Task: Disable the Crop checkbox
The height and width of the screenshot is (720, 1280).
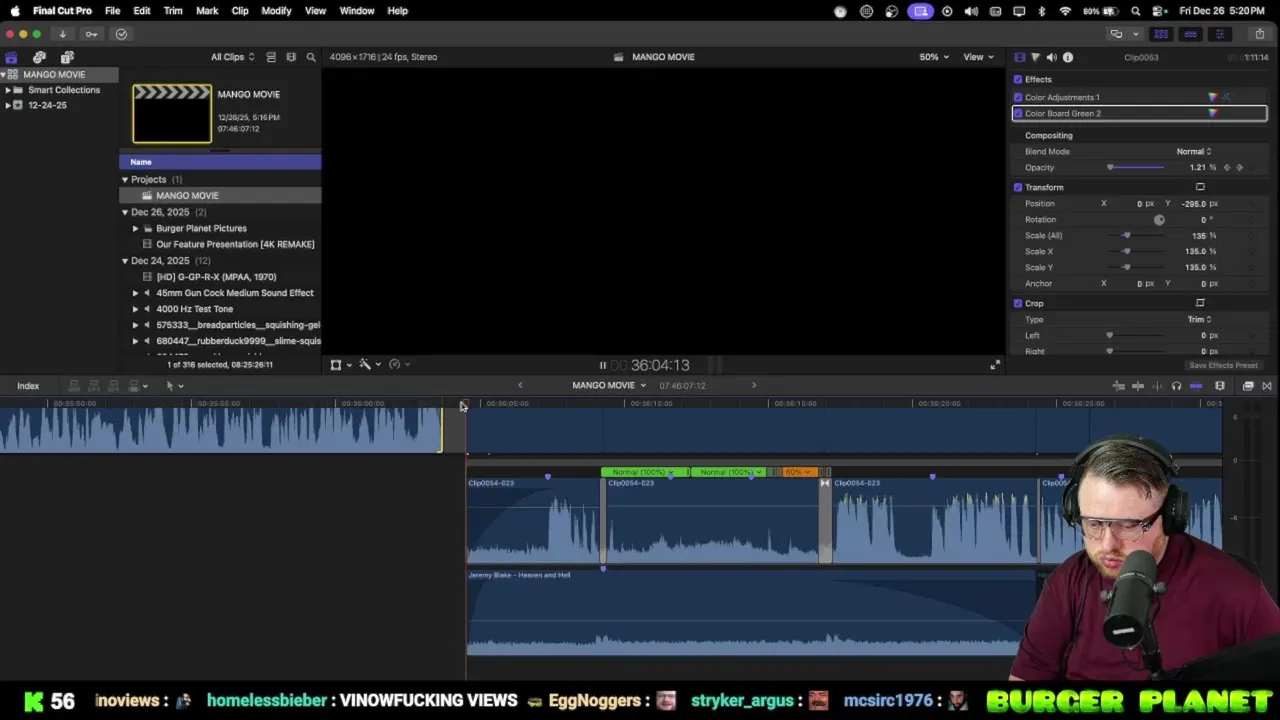Action: pos(1018,303)
